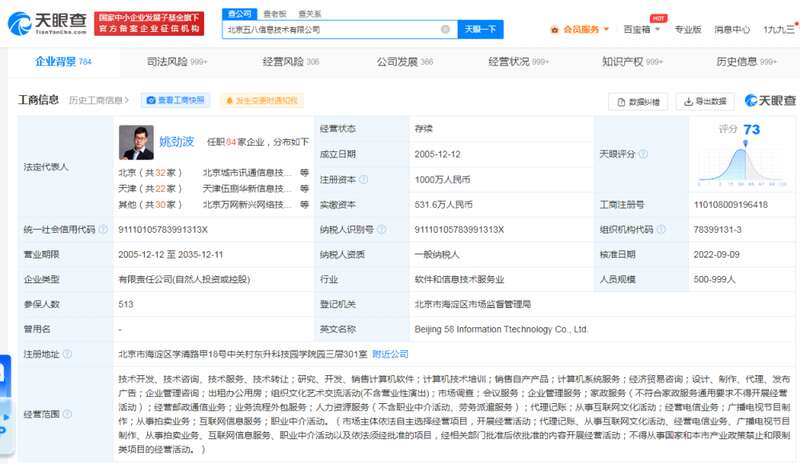Open 北京万网新兴网络技... company link
The width and height of the screenshot is (800, 464).
pyautogui.click(x=247, y=204)
